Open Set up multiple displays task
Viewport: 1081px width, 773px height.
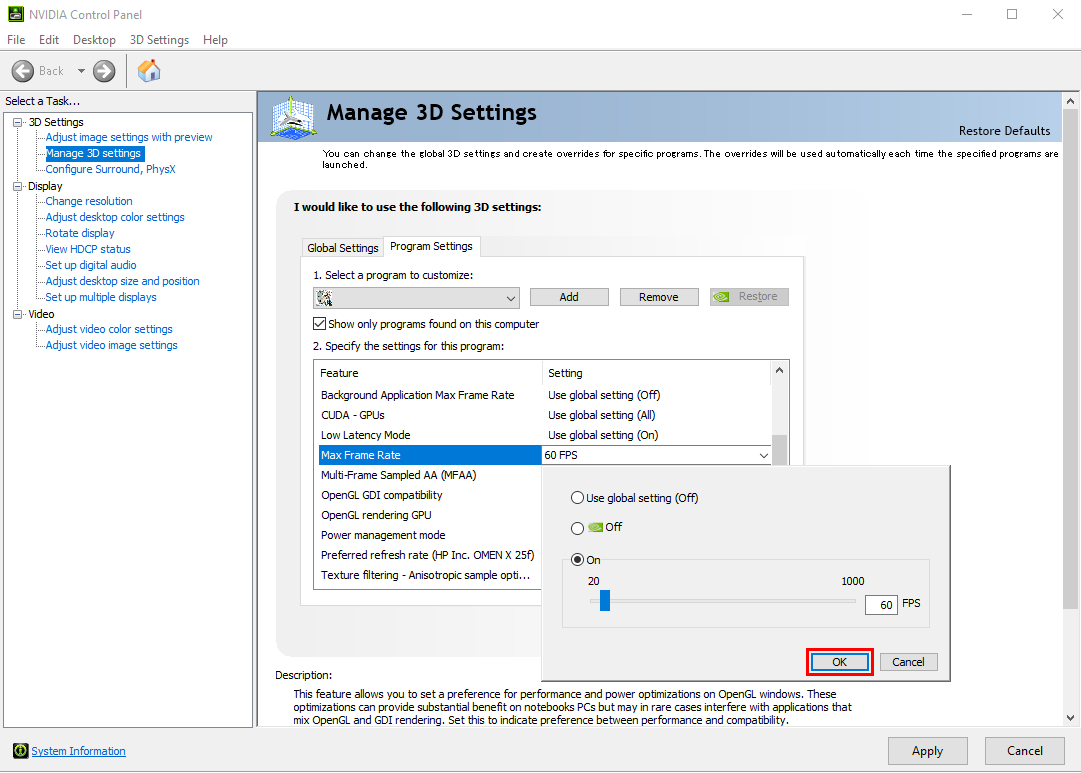[x=101, y=297]
